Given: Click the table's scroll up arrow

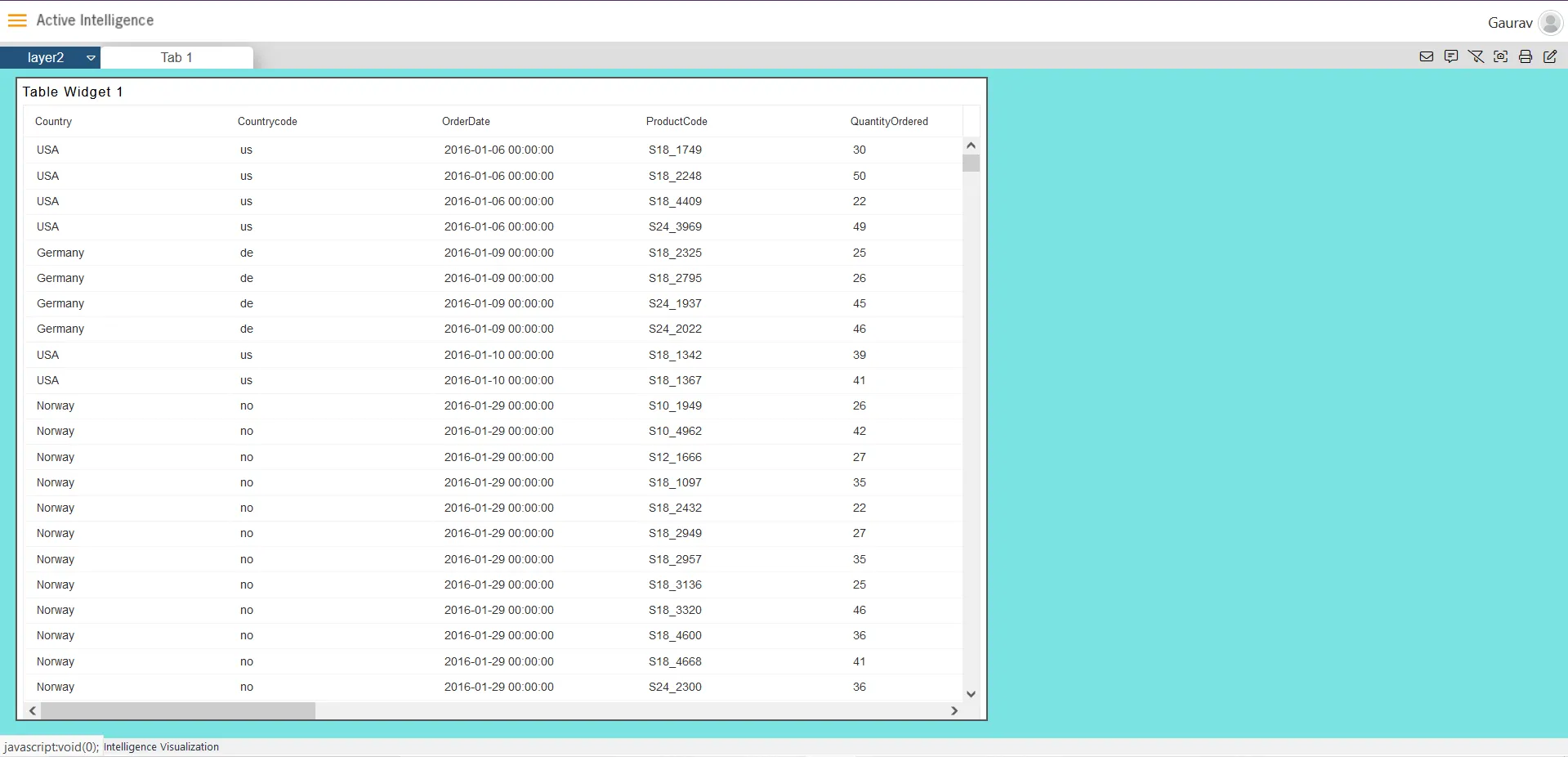Looking at the screenshot, I should pos(971,146).
